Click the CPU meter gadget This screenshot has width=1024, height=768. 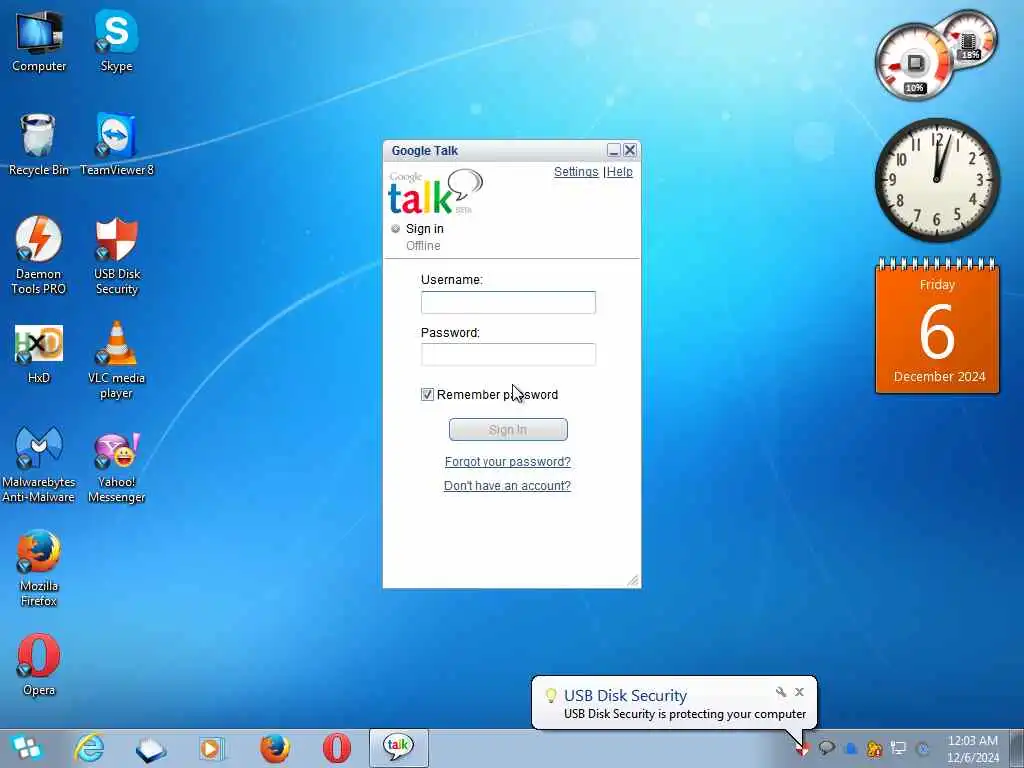tap(914, 63)
